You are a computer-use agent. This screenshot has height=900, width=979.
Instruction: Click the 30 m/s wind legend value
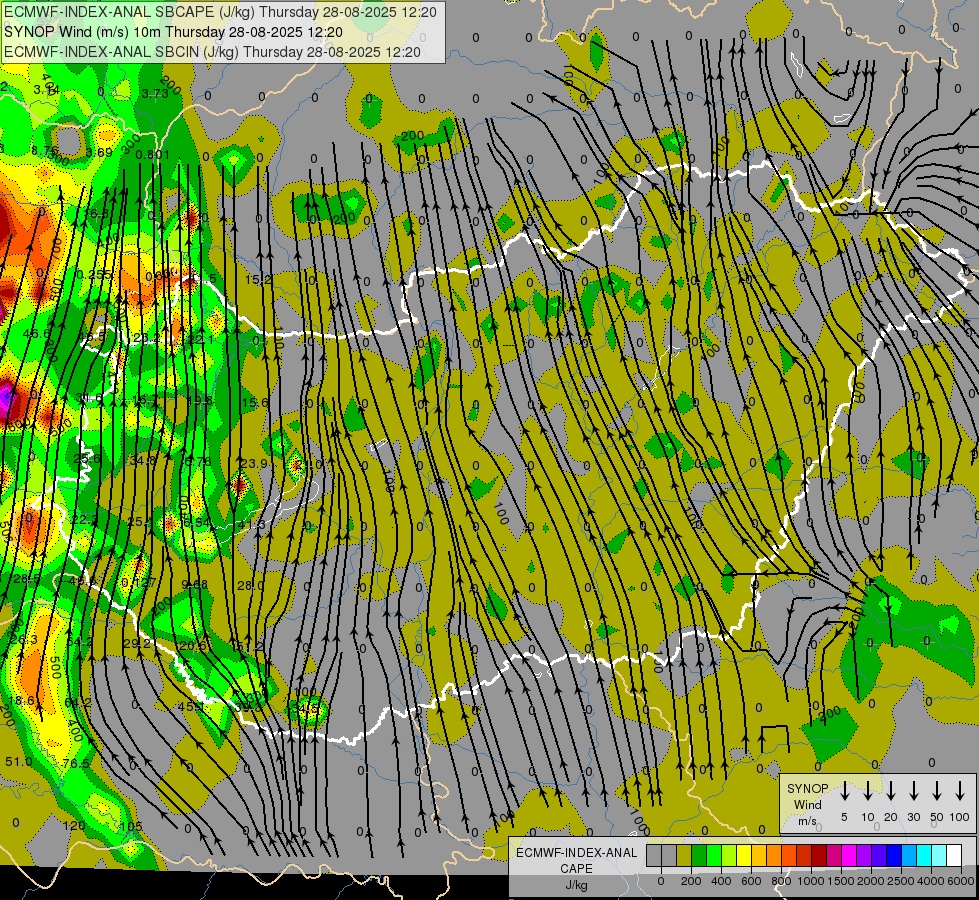pyautogui.click(x=914, y=817)
